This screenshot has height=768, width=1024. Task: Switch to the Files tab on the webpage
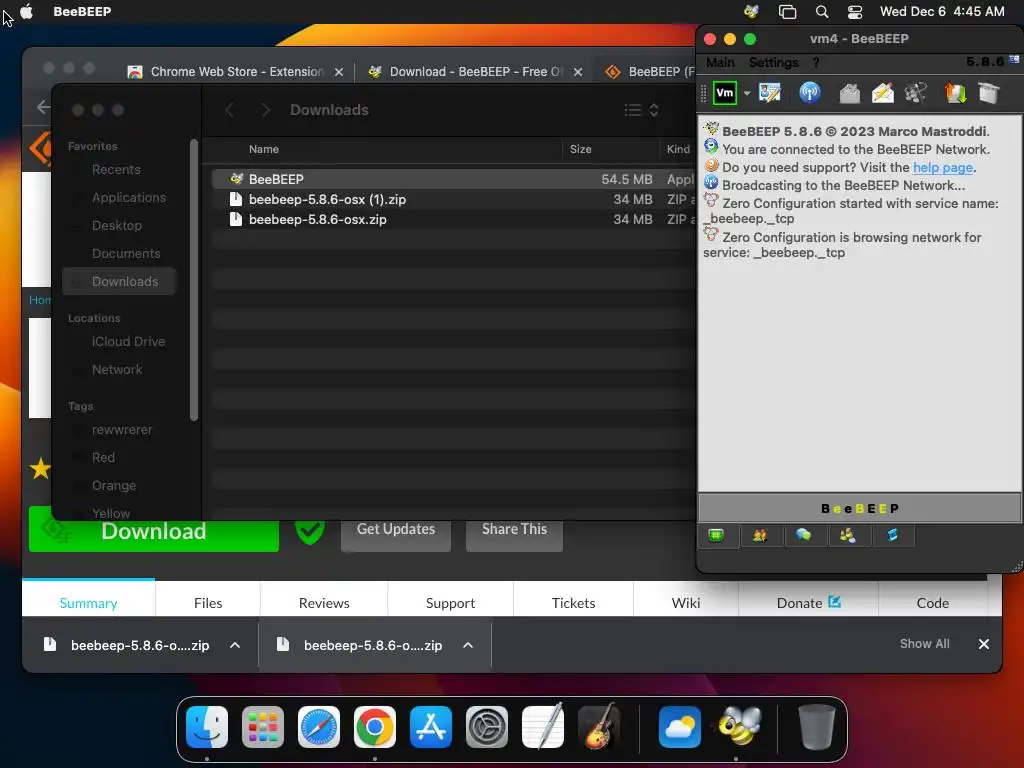pos(208,603)
